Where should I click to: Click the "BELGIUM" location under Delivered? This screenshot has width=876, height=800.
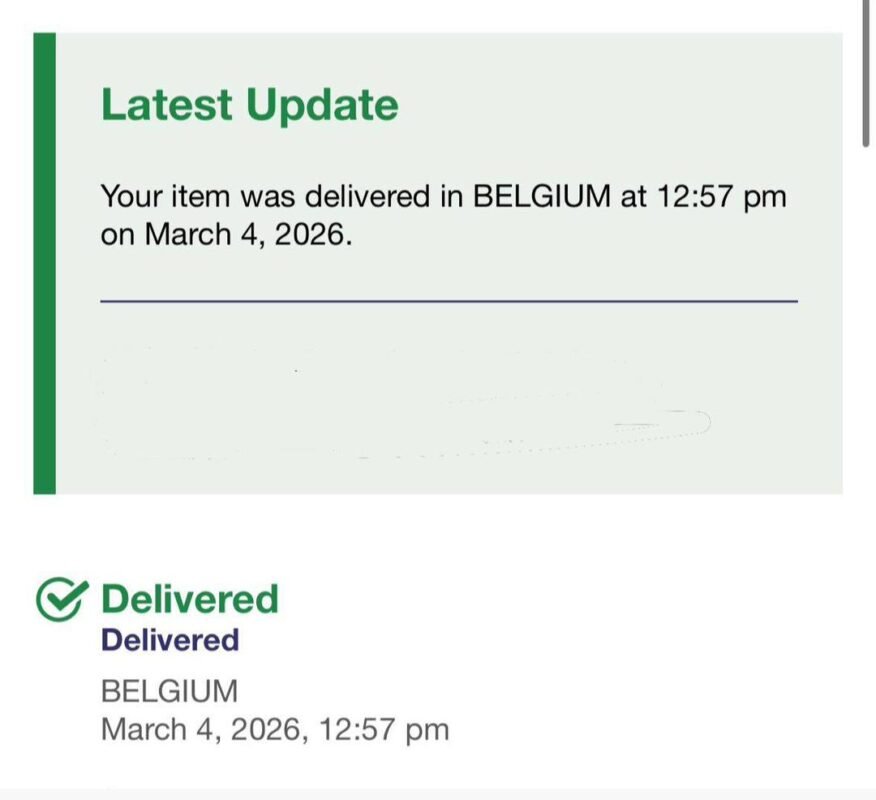point(170,691)
